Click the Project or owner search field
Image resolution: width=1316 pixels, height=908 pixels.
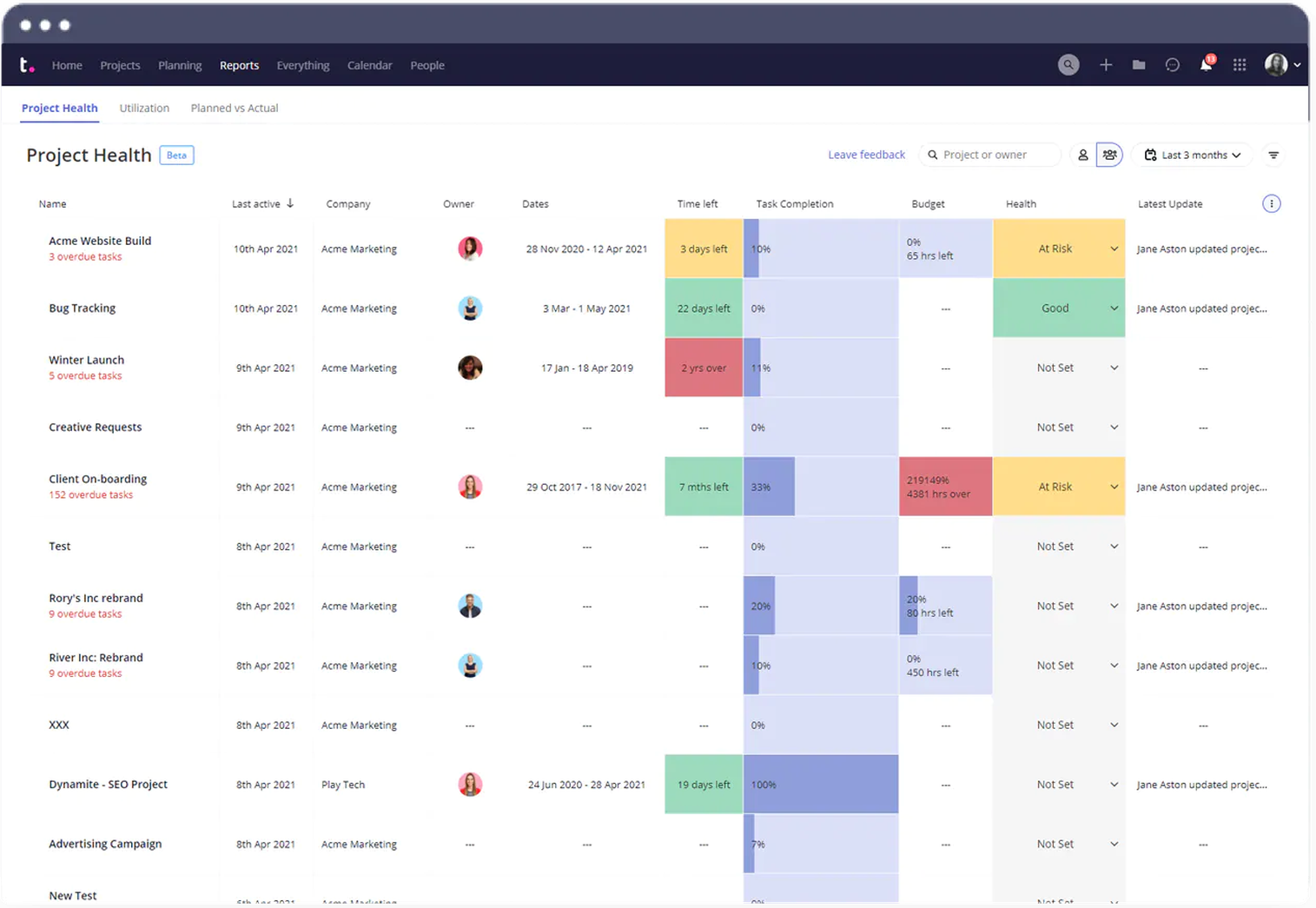[x=990, y=156]
